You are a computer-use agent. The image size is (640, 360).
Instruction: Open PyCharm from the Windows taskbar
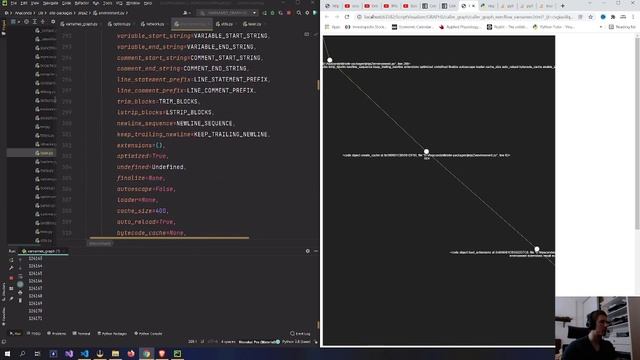[177, 353]
